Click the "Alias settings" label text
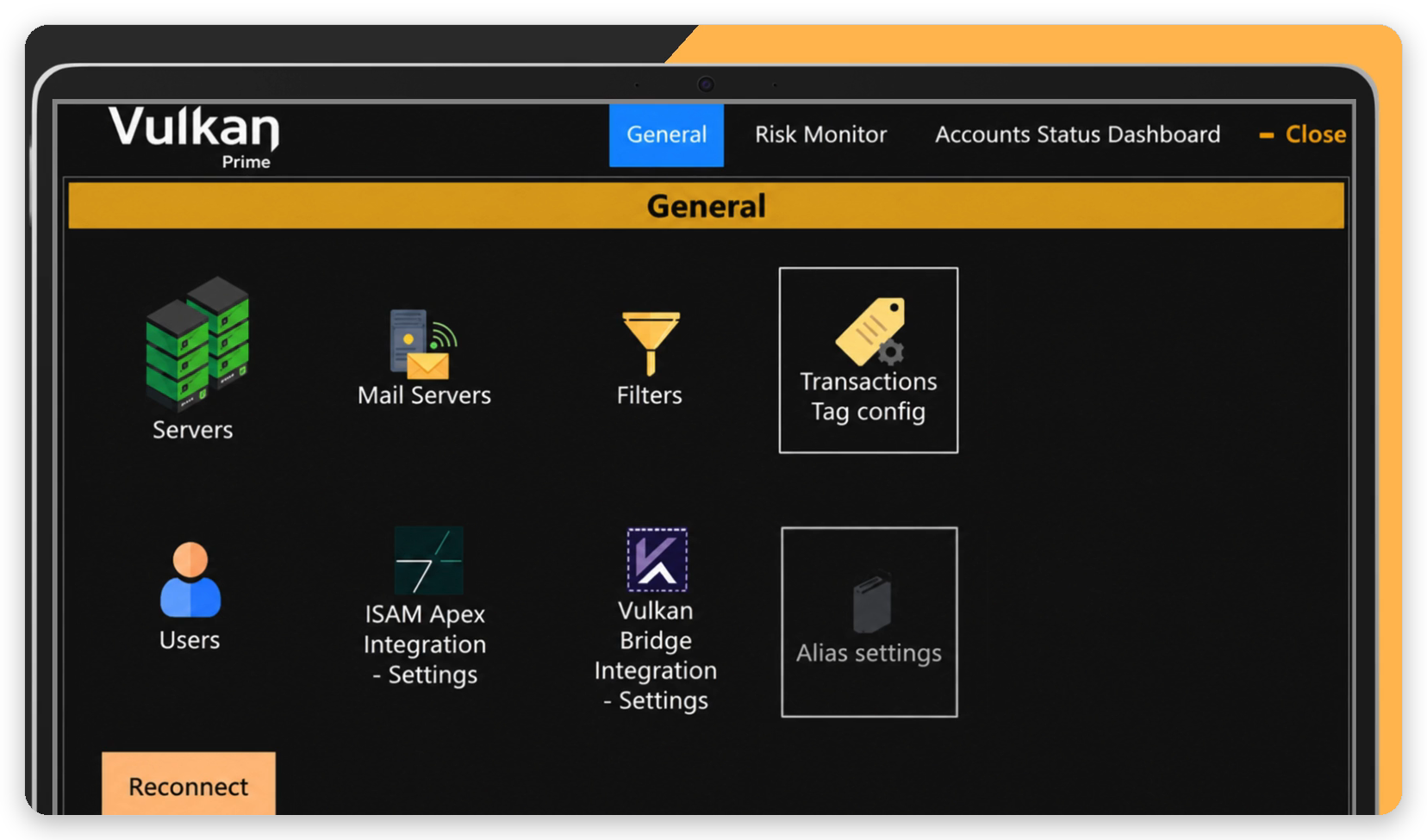Viewport: 1427px width, 840px height. click(869, 653)
